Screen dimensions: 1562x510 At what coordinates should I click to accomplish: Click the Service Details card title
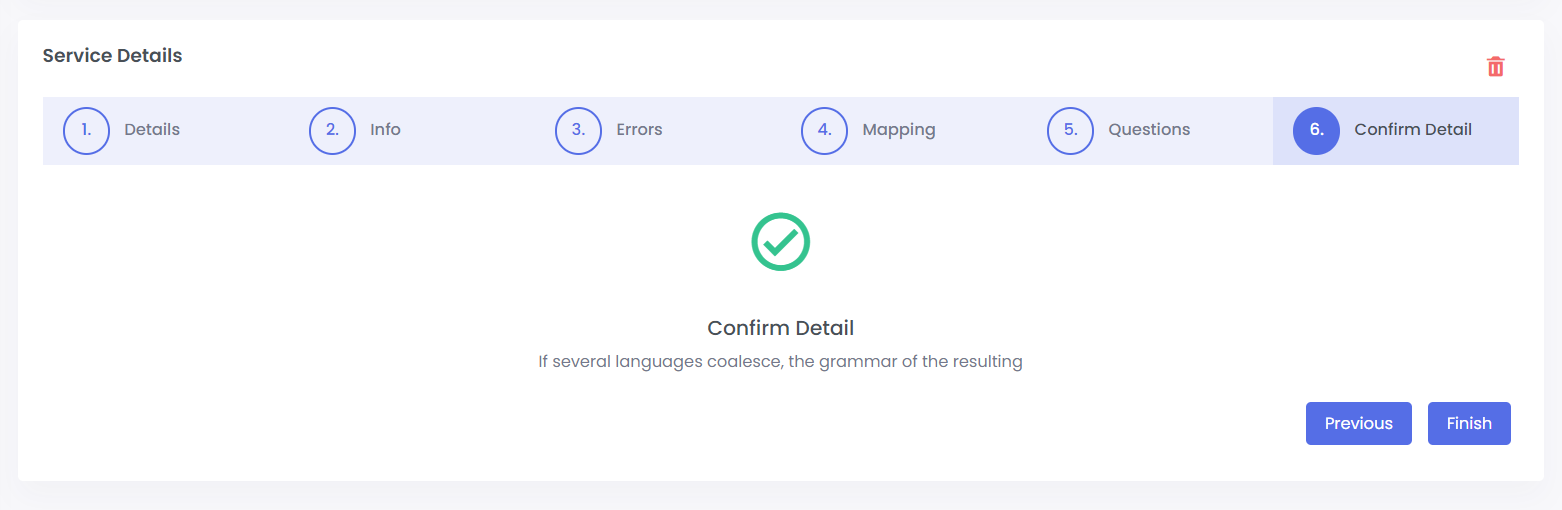click(x=112, y=56)
